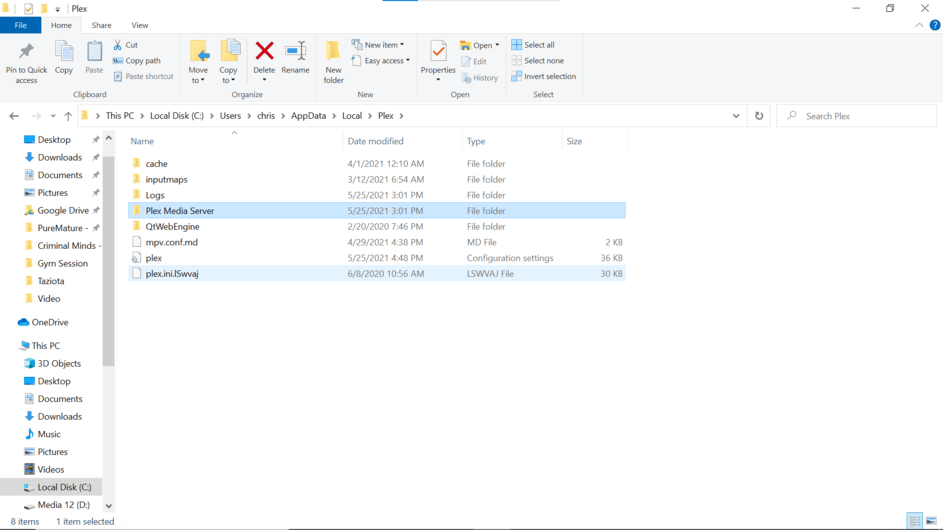Click Select none
The image size is (943, 530).
(x=538, y=61)
